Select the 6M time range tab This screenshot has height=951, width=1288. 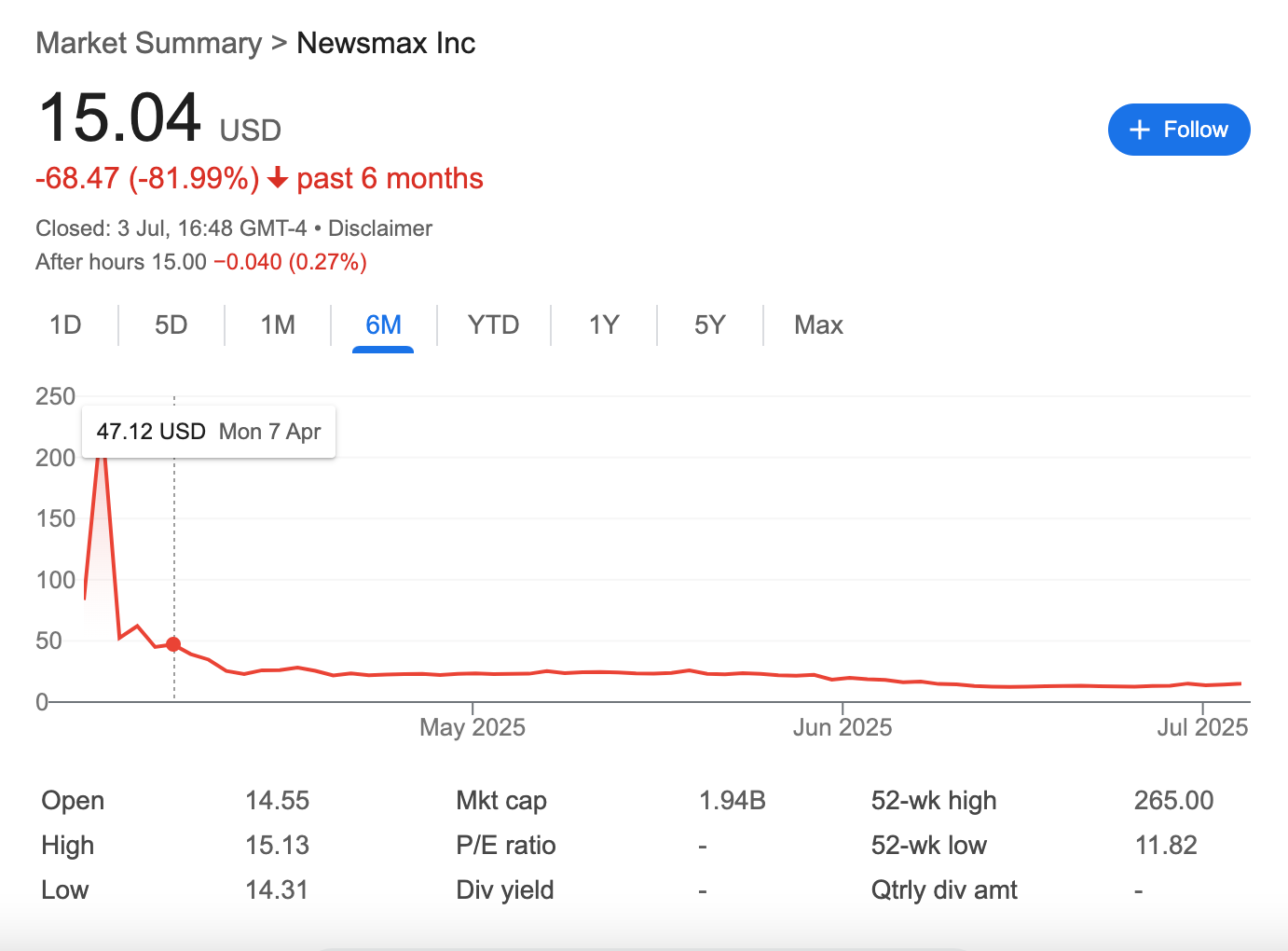[x=383, y=324]
